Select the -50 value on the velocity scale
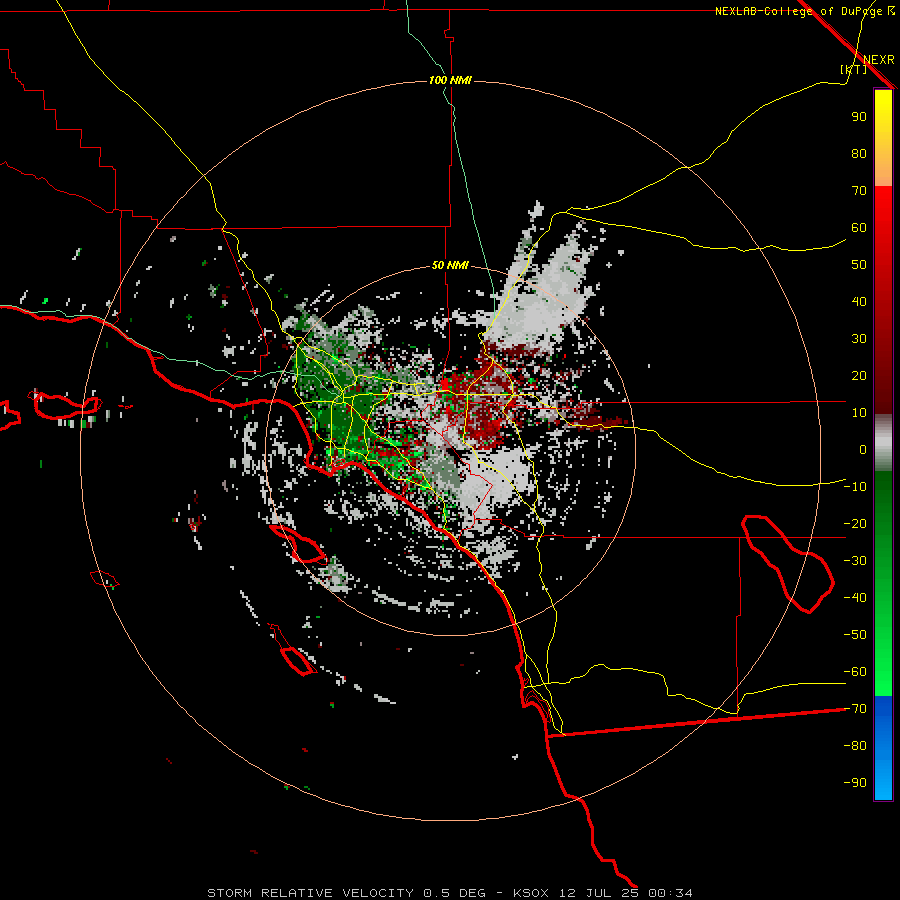This screenshot has width=900, height=900. (x=855, y=635)
